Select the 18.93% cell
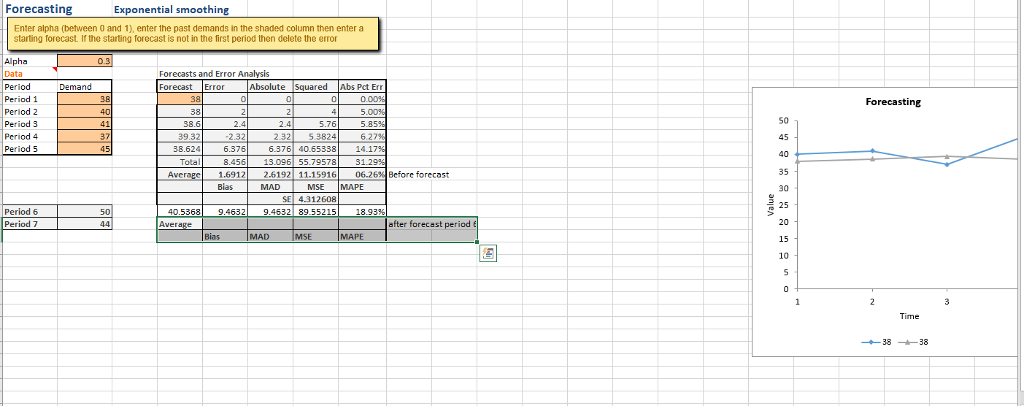1024x406 pixels. [x=362, y=211]
